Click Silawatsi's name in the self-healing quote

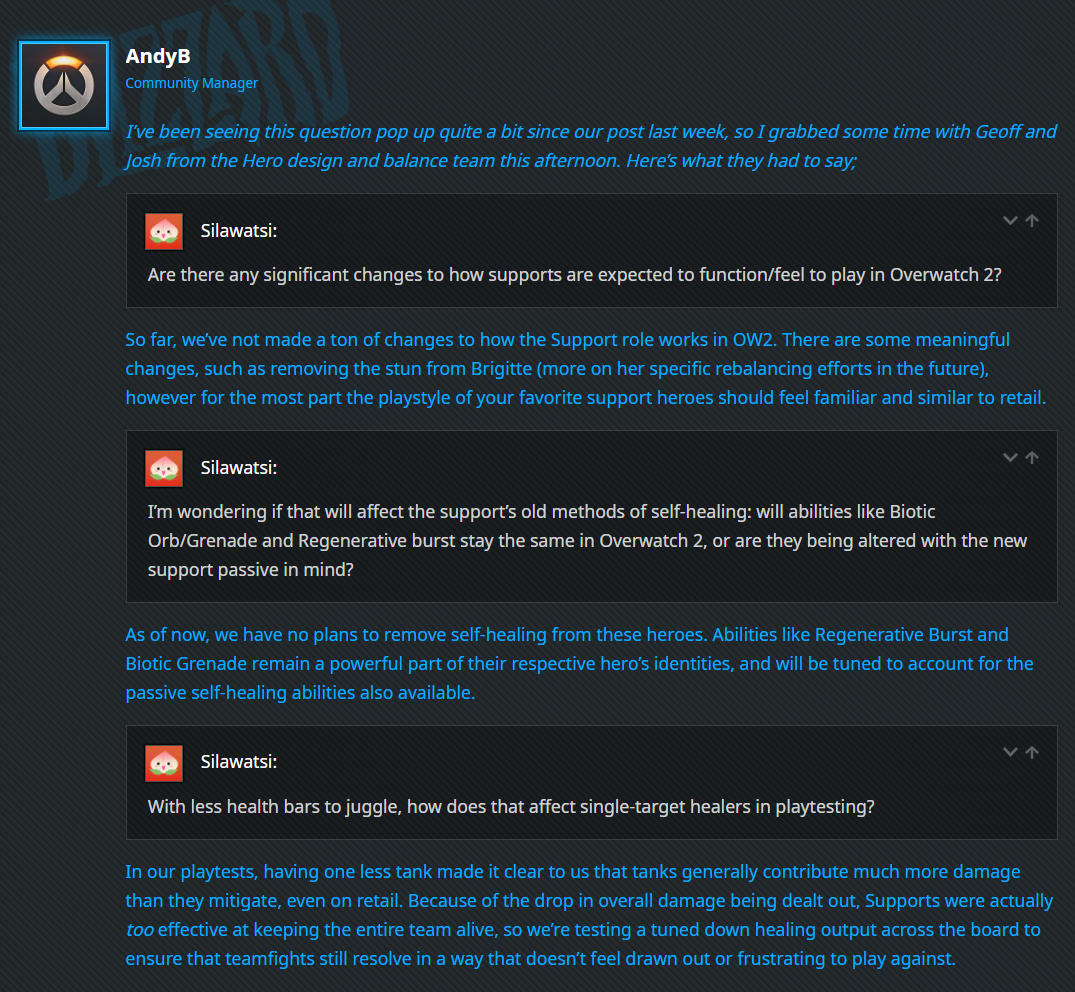(238, 468)
